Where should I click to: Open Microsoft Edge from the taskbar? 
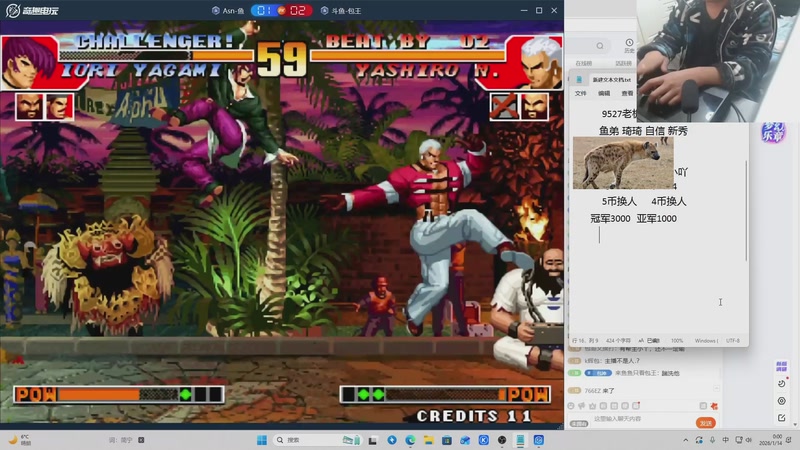410,440
